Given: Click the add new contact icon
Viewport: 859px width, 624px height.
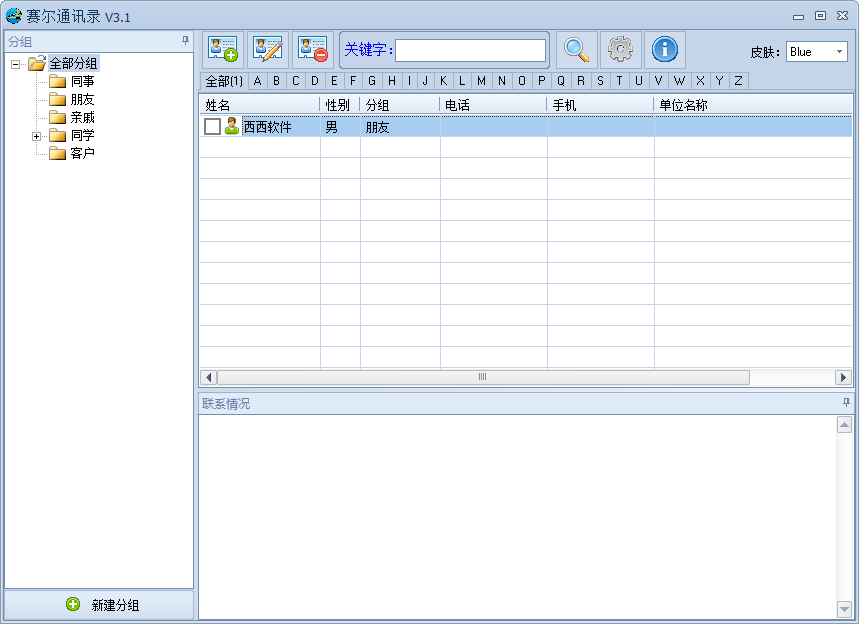Looking at the screenshot, I should pyautogui.click(x=223, y=49).
